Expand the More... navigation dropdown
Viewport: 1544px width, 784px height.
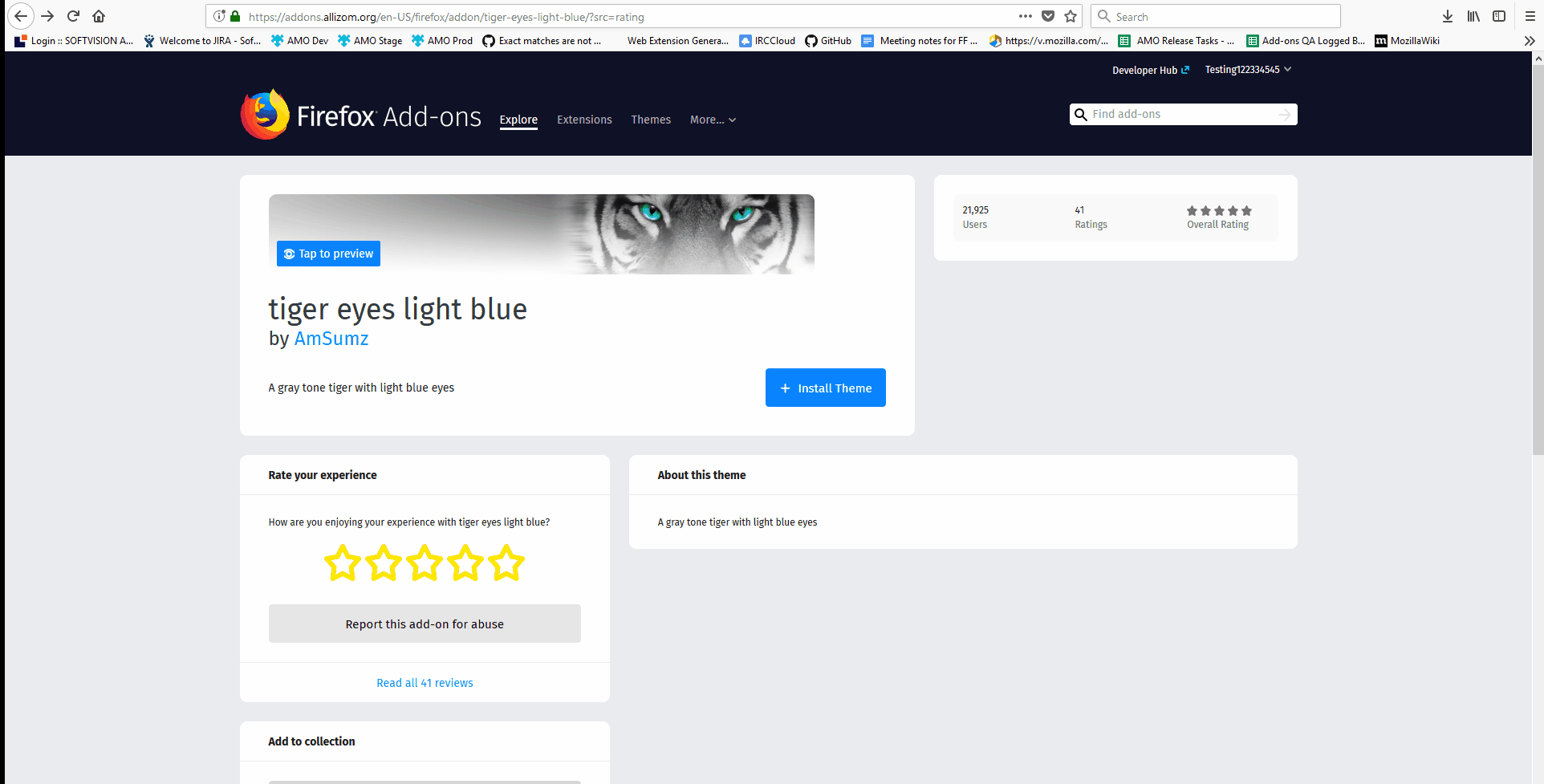point(713,120)
